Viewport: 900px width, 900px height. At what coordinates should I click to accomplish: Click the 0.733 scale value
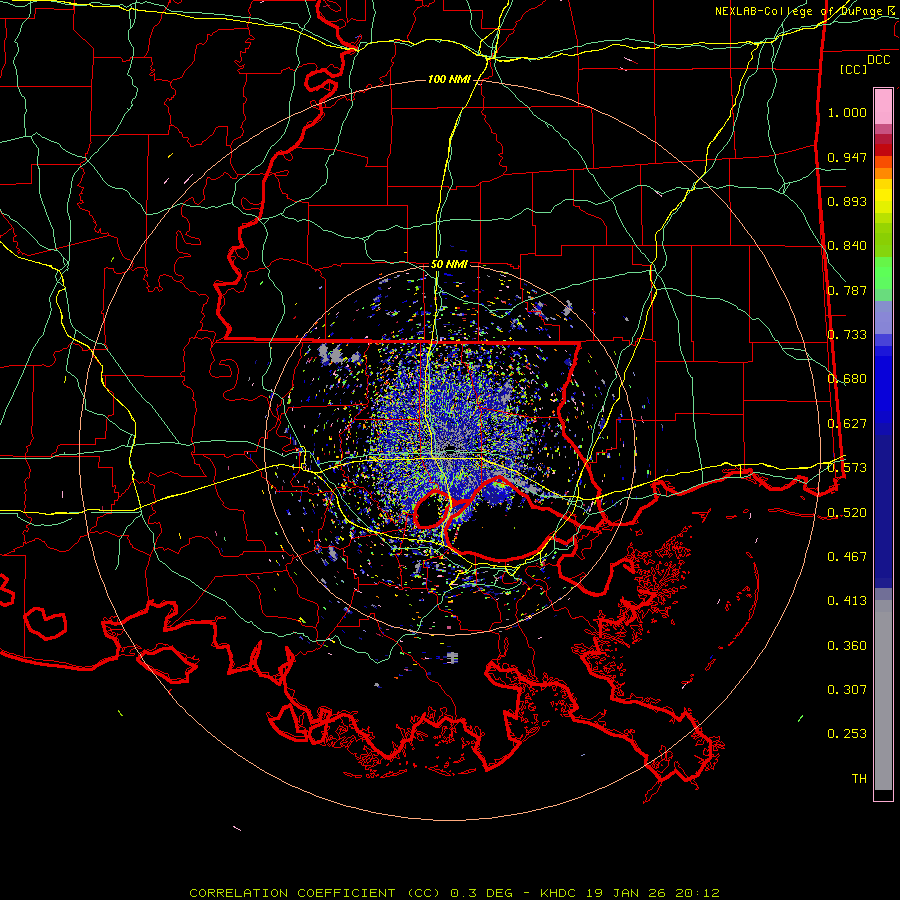847,335
